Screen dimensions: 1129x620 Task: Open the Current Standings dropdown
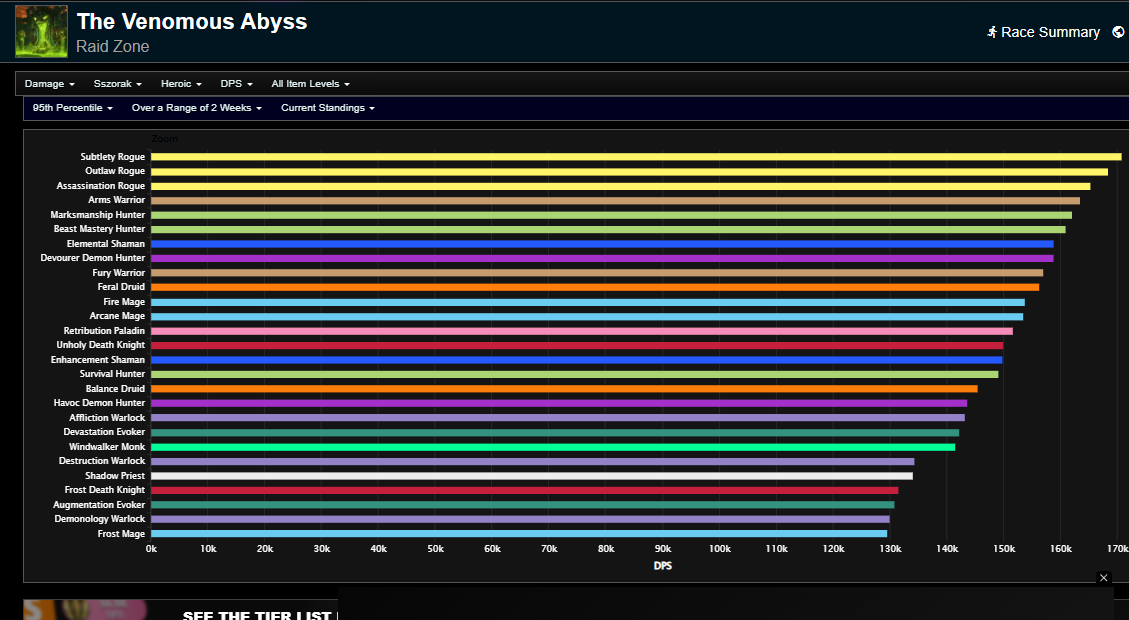click(x=328, y=108)
